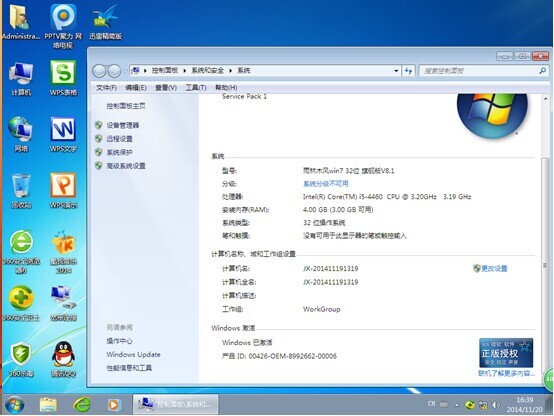Click the keyboard tray icon
Image resolution: width=554 pixels, height=416 pixels.
pos(444,404)
